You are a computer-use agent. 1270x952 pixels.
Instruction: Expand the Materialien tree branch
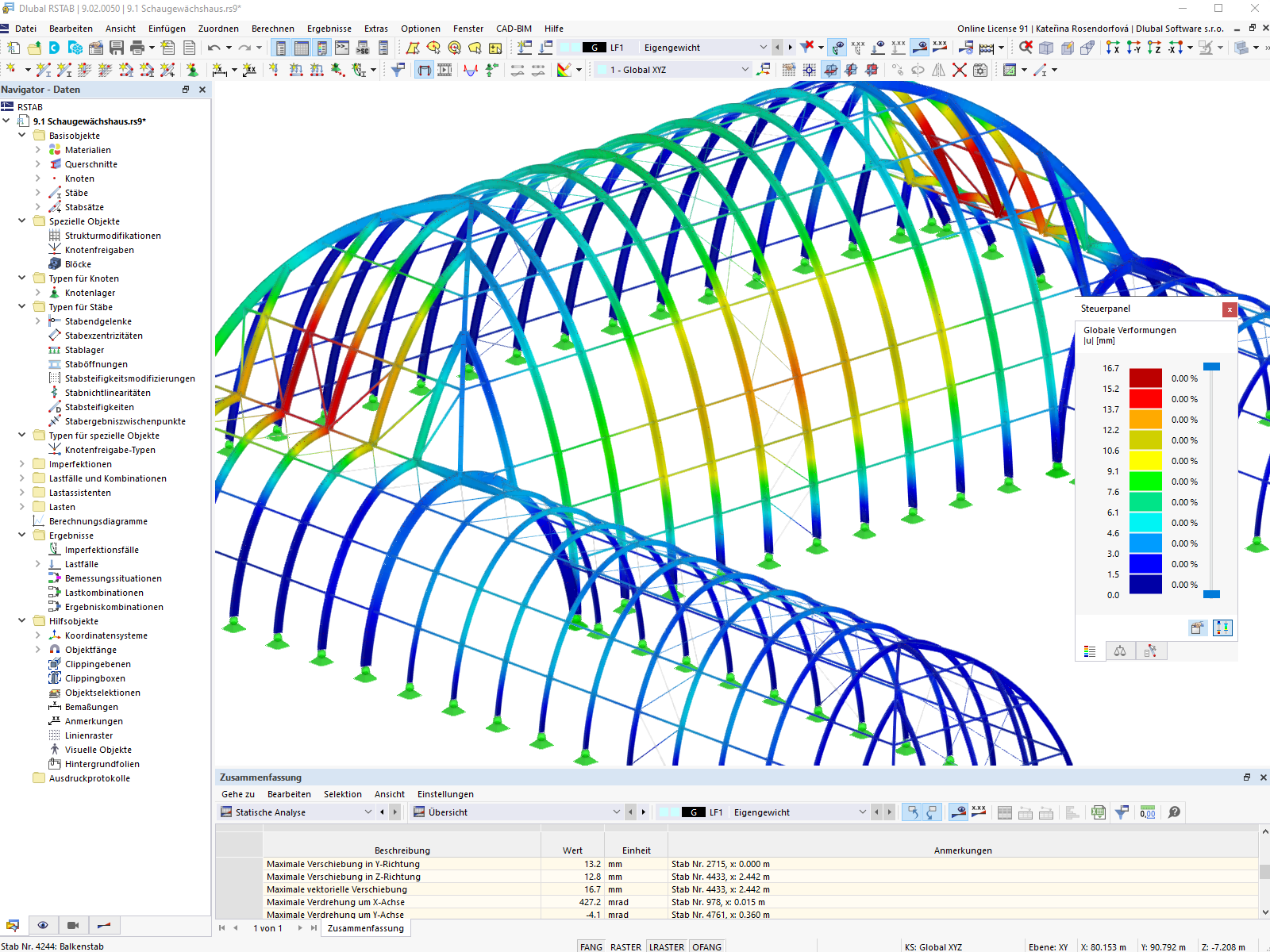coord(37,149)
